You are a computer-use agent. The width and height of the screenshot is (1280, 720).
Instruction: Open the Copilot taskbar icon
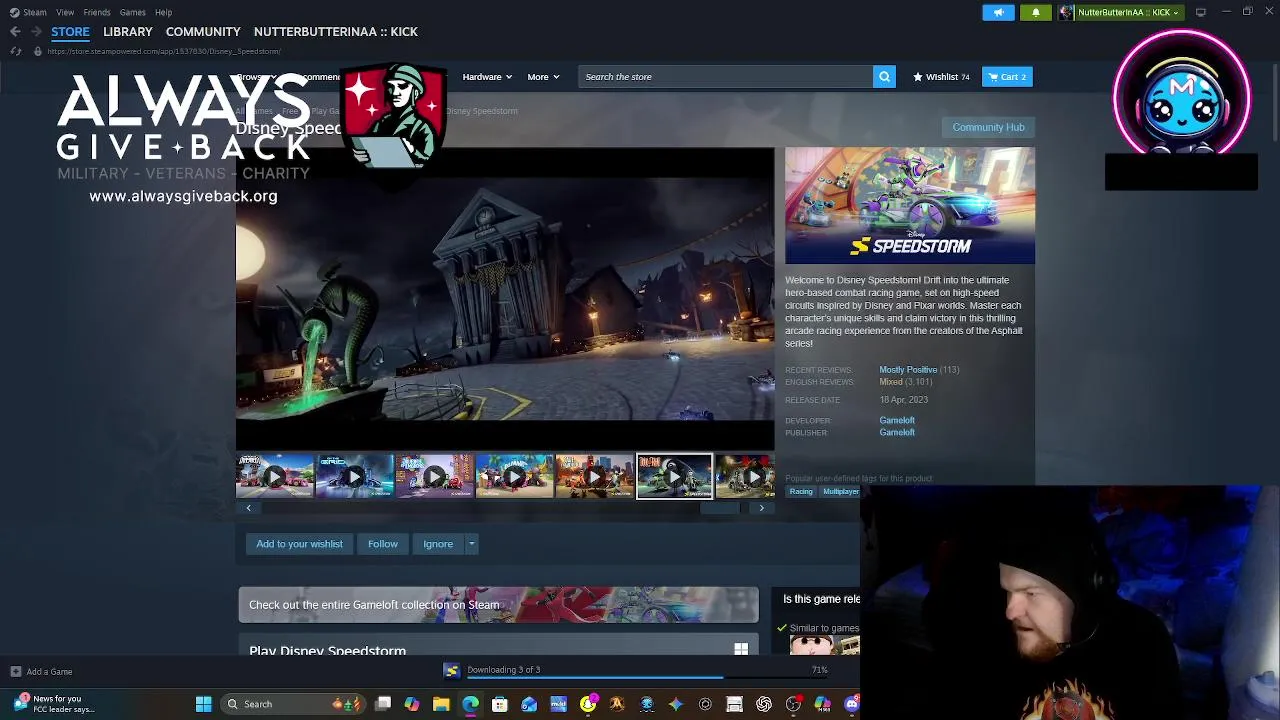[412, 704]
